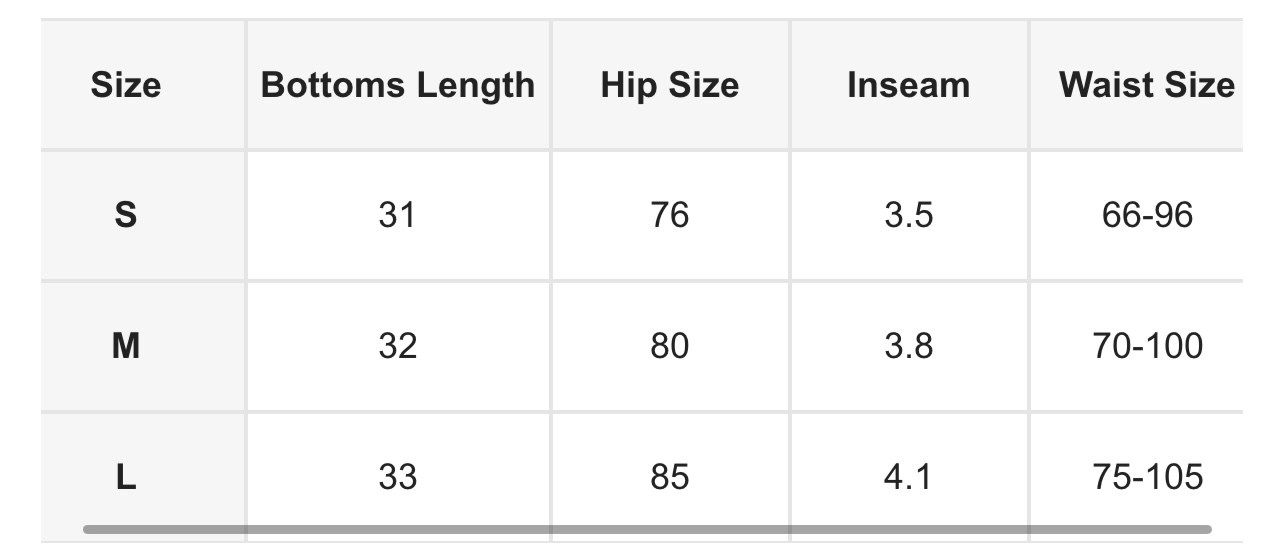Select the Inseam column header
Image resolution: width=1284 pixels, height=544 pixels.
(908, 85)
